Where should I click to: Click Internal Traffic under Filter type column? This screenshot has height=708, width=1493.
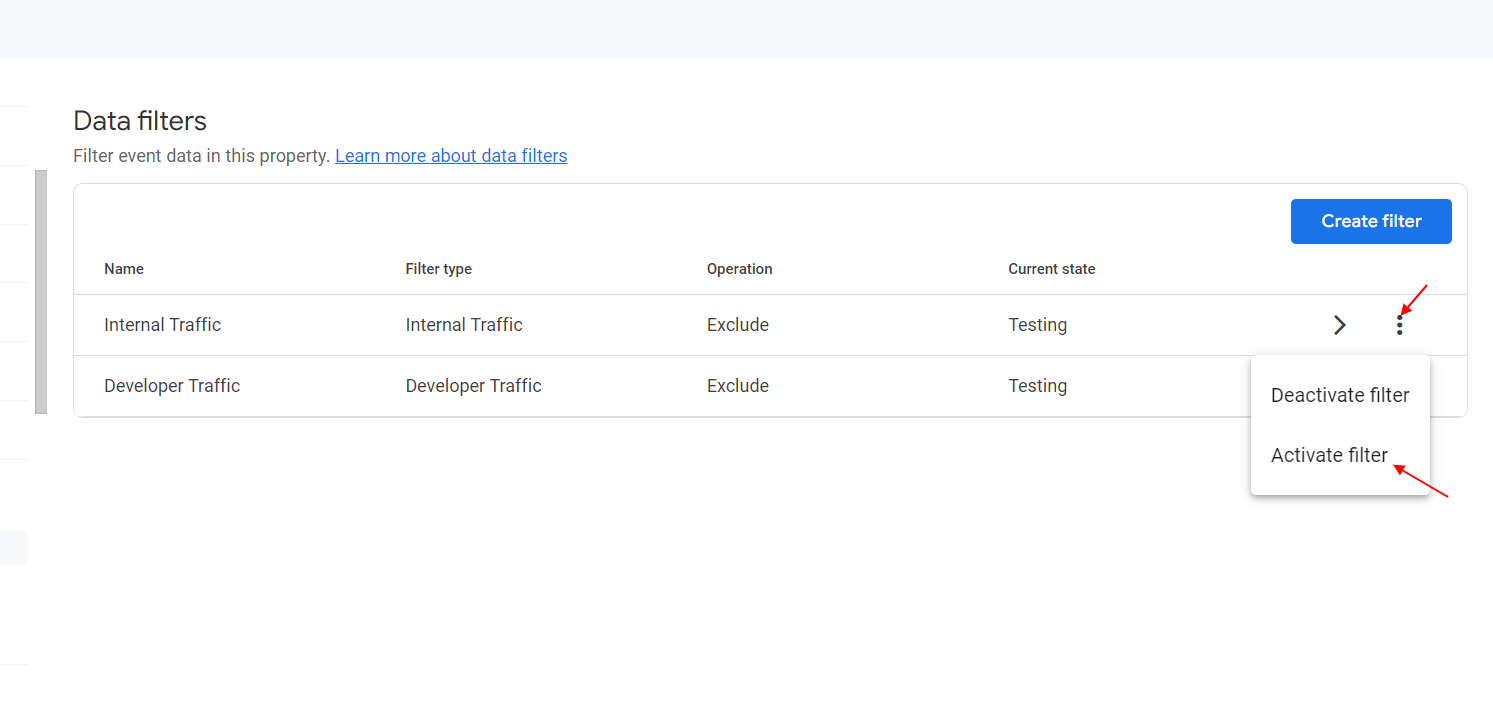point(464,324)
